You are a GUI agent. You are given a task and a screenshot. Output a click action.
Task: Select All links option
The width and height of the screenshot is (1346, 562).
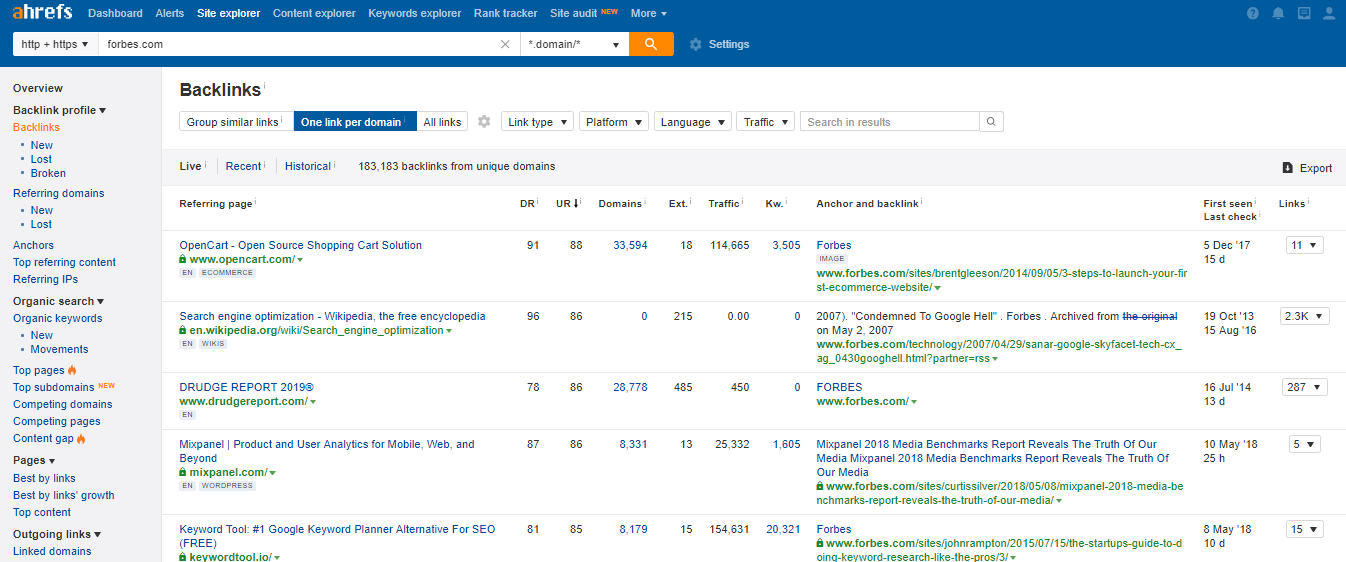442,122
